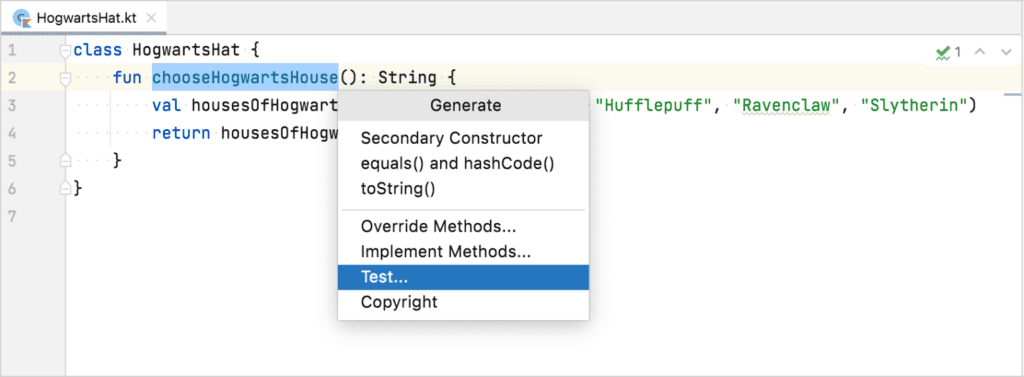The image size is (1024, 377).
Task: Click the fun keyword on line 2
Action: pos(127,78)
